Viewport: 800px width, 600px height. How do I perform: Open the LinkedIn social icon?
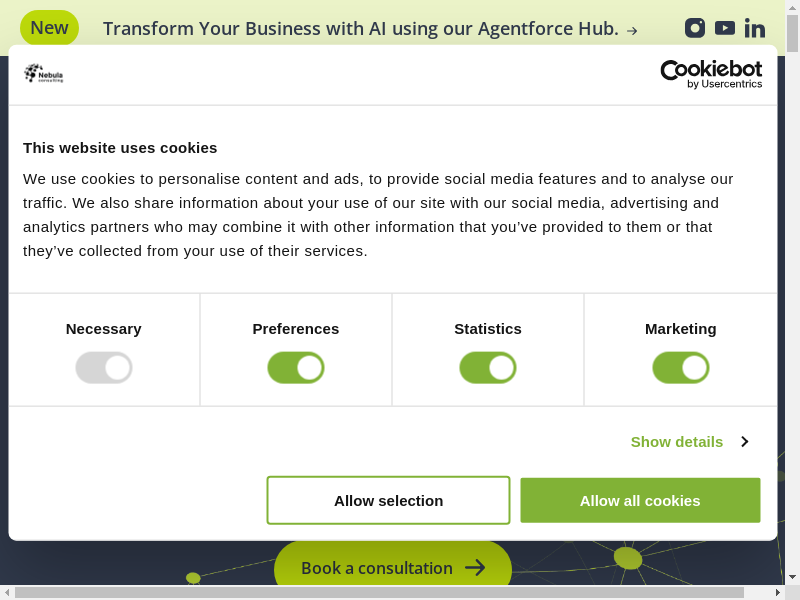pos(755,28)
